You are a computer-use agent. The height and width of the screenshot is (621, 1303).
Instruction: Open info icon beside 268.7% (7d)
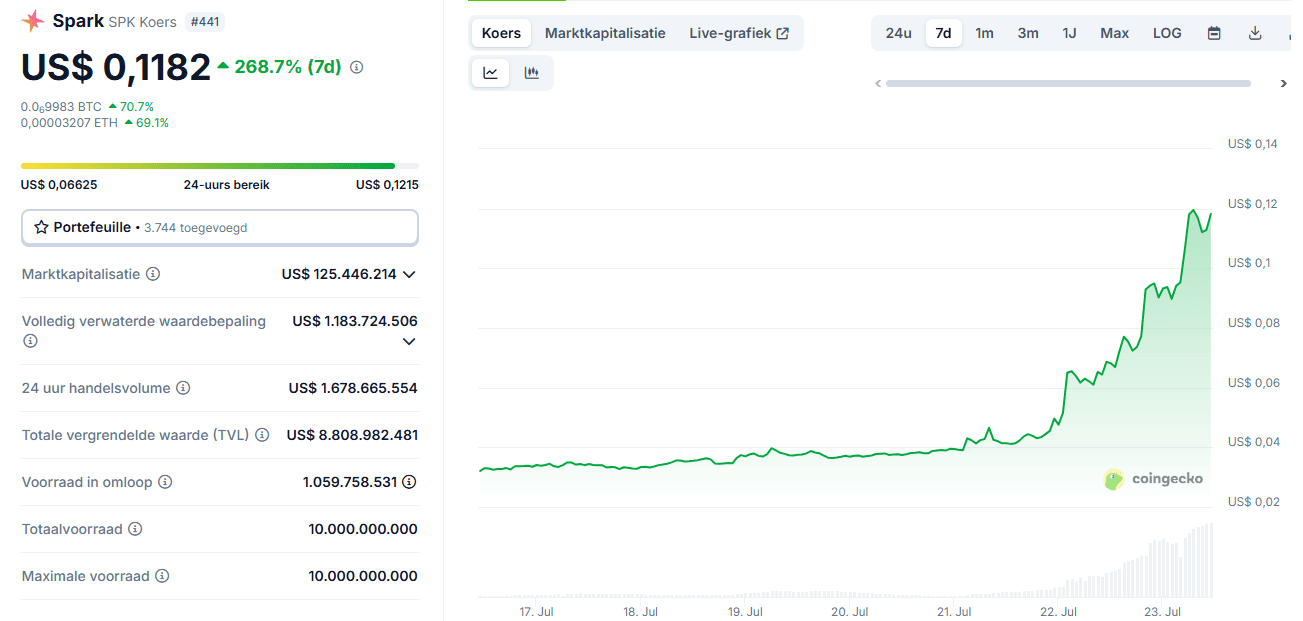[357, 67]
